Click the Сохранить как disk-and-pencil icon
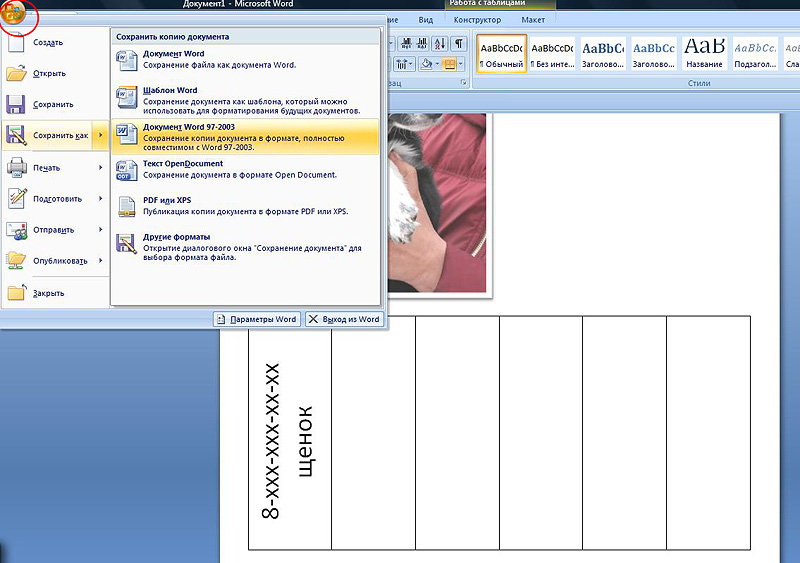This screenshot has width=800, height=563. pos(16,135)
